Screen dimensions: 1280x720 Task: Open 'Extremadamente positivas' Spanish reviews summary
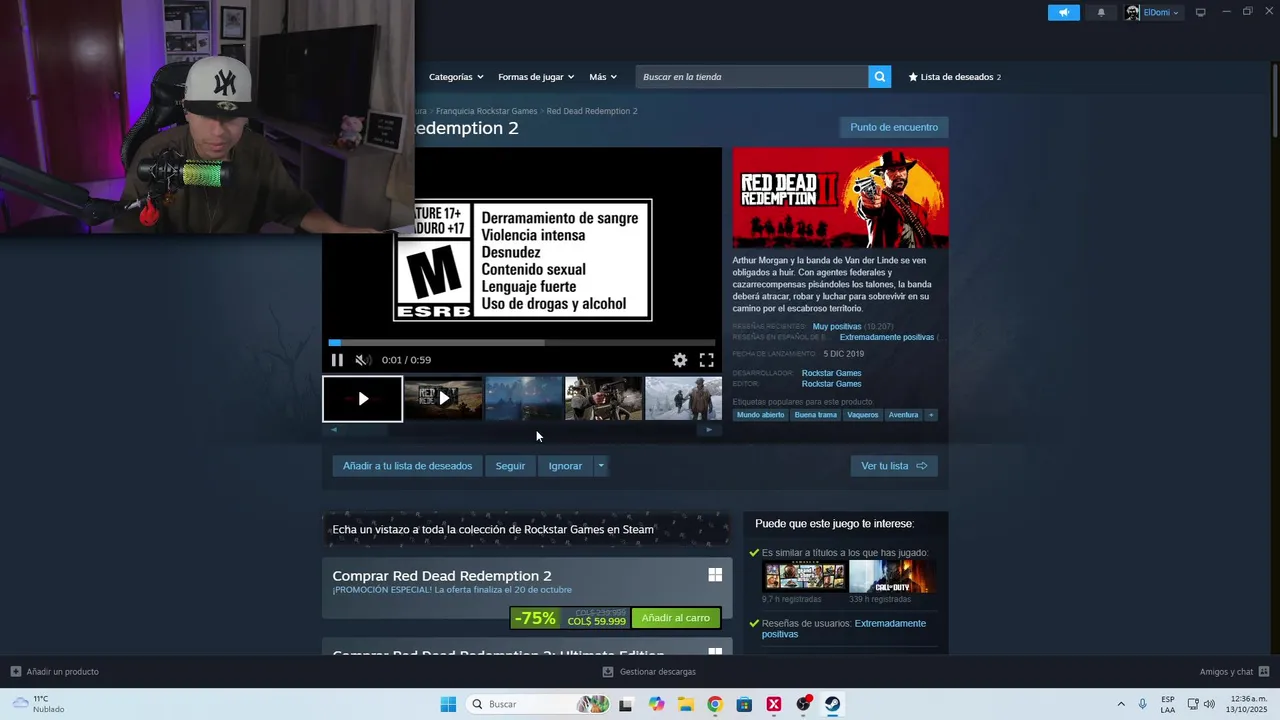[x=887, y=338]
